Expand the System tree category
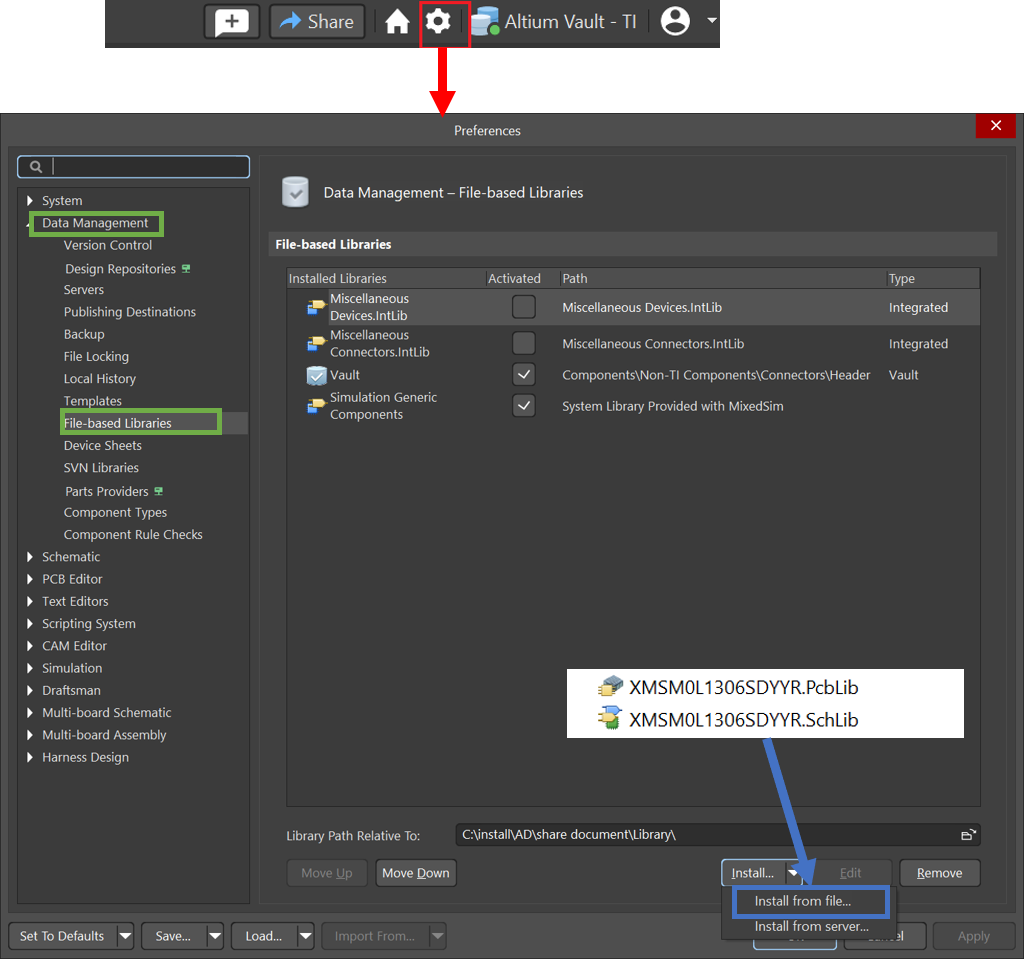Viewport: 1024px width, 959px height. tap(30, 201)
